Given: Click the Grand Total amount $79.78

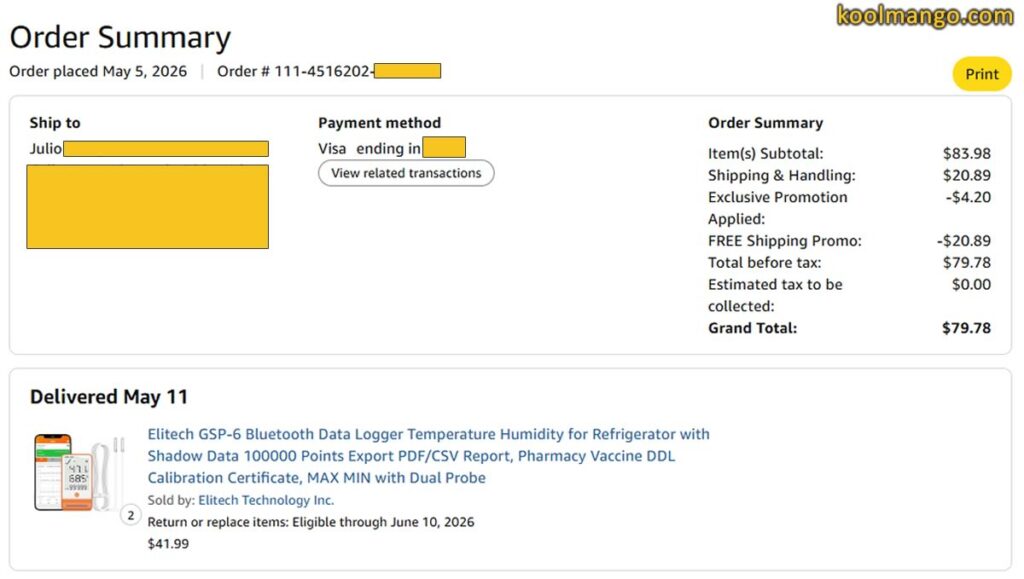Looking at the screenshot, I should 966,328.
